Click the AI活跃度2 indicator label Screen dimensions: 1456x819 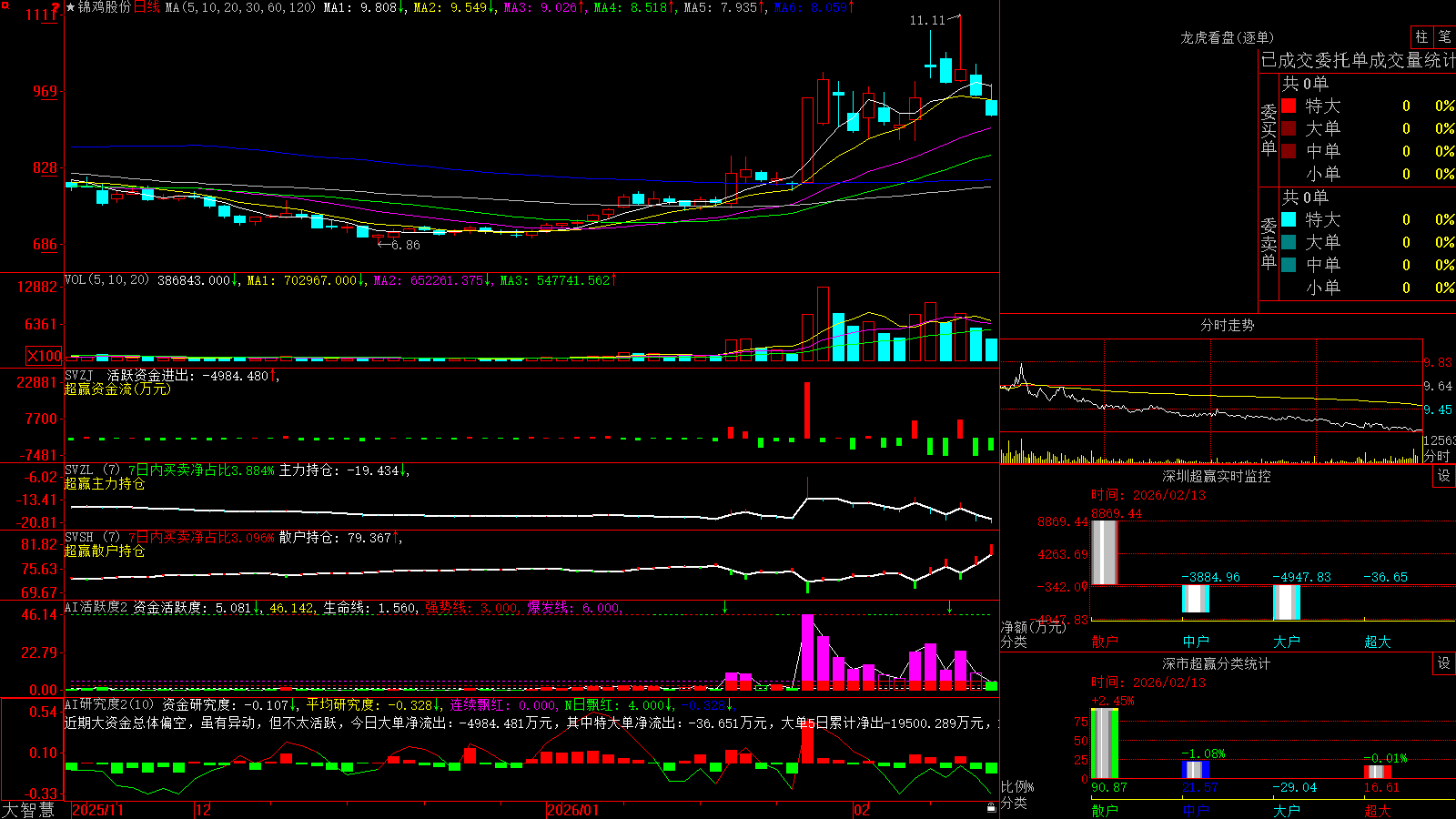click(96, 608)
